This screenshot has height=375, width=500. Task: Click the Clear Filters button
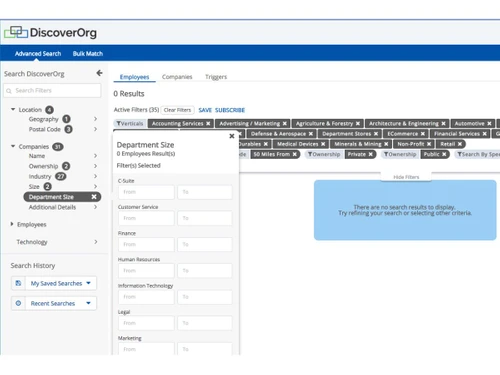pyautogui.click(x=177, y=110)
